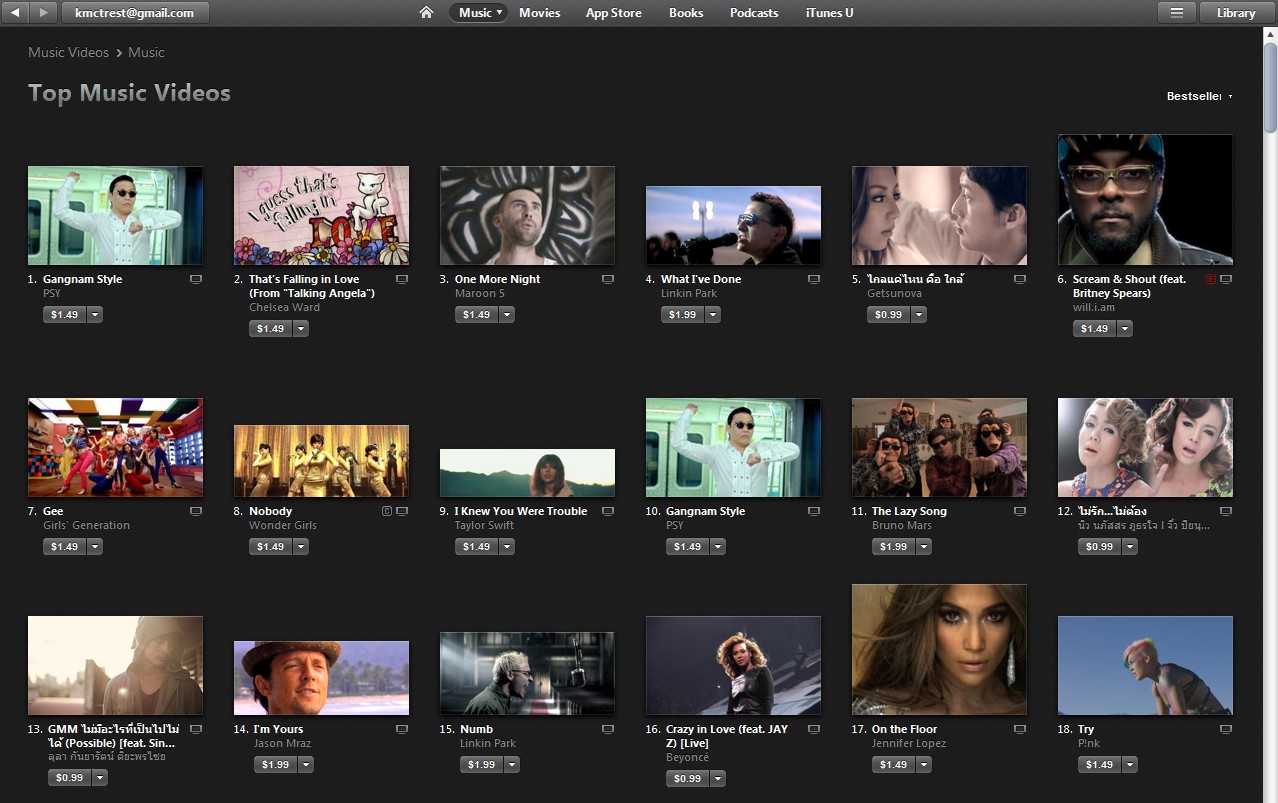Viewport: 1278px width, 803px height.
Task: Open the Jason Mraz artist link
Action: click(283, 743)
